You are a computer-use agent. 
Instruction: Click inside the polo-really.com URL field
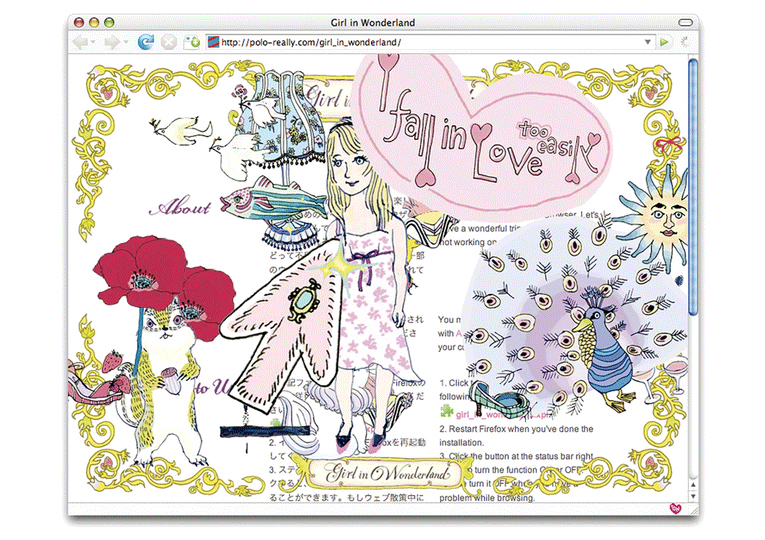tap(420, 43)
